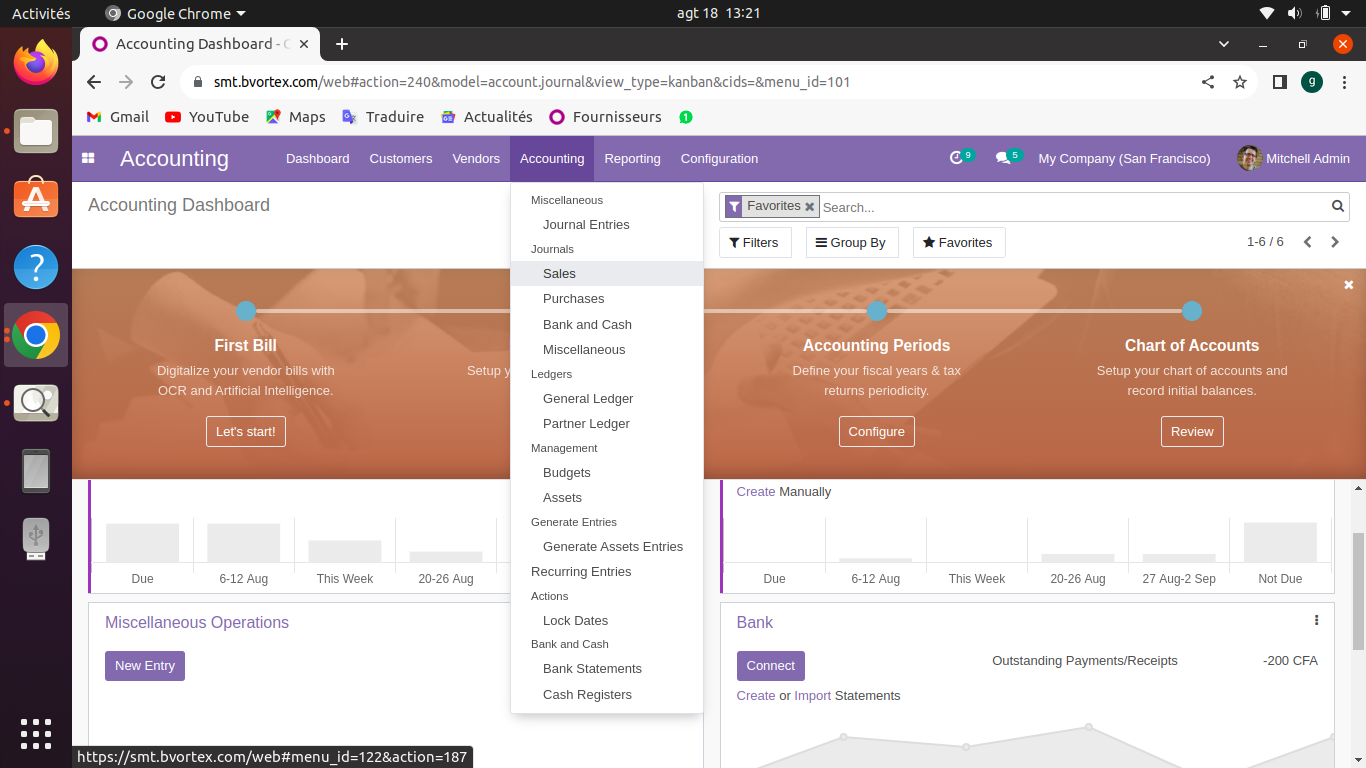Open the Favorites dropdown button
This screenshot has width=1366, height=768.
point(958,242)
